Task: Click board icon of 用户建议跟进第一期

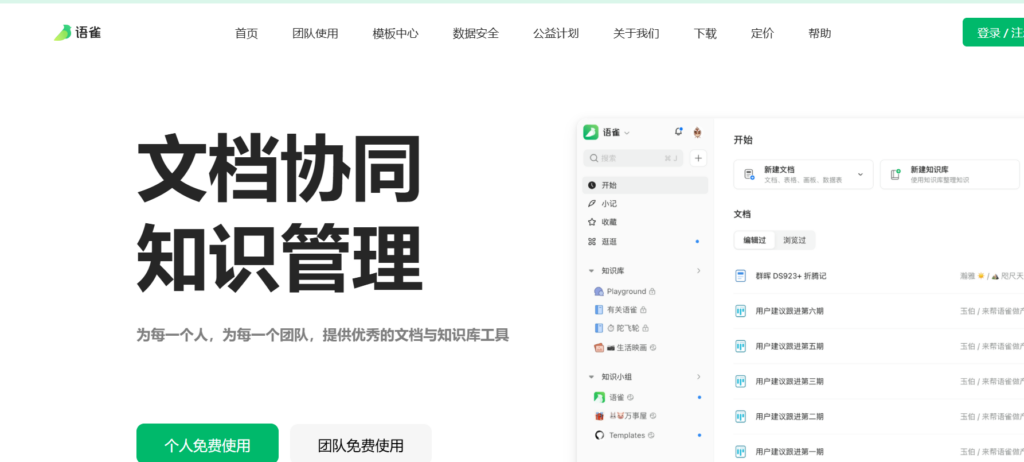Action: pyautogui.click(x=741, y=452)
